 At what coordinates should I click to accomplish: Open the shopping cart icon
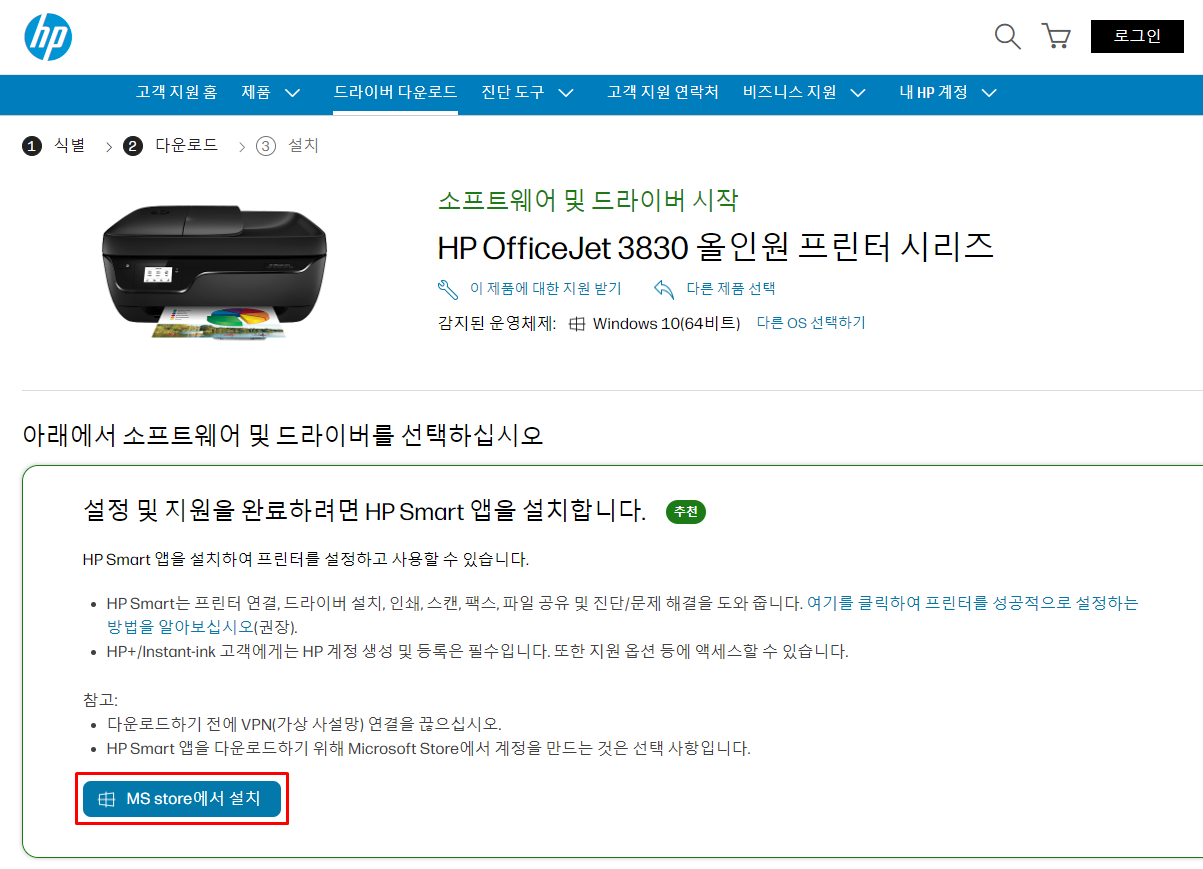coord(1056,37)
